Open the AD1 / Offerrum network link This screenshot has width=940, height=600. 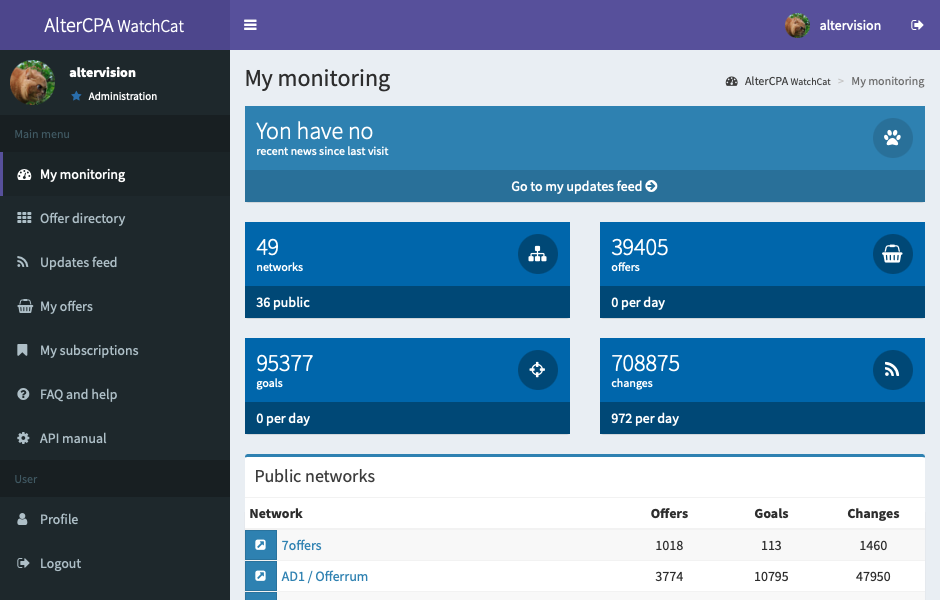tap(324, 577)
